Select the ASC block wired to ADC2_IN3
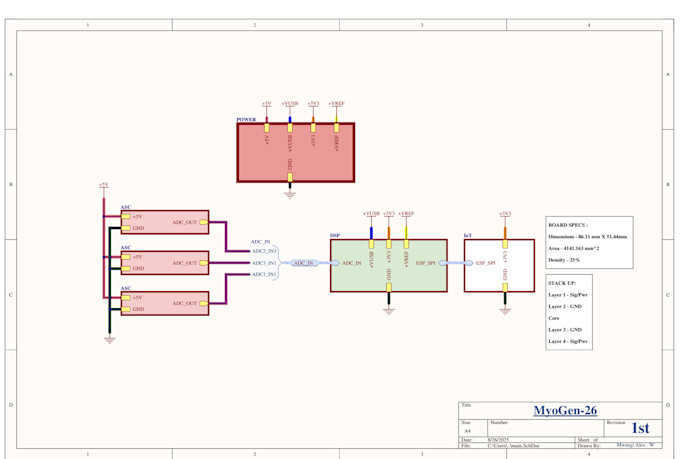Viewport: 680px width, 459px height. pyautogui.click(x=165, y=222)
